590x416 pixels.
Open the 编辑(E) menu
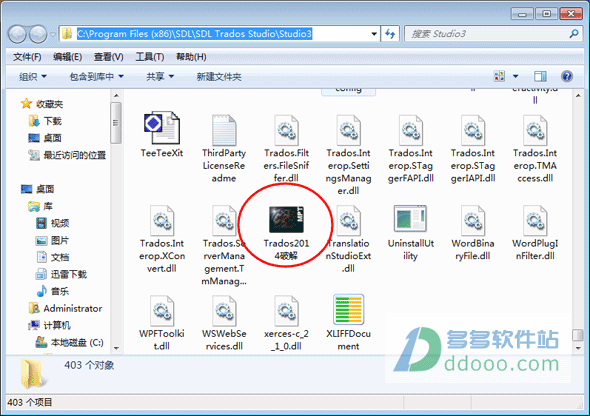pyautogui.click(x=67, y=57)
